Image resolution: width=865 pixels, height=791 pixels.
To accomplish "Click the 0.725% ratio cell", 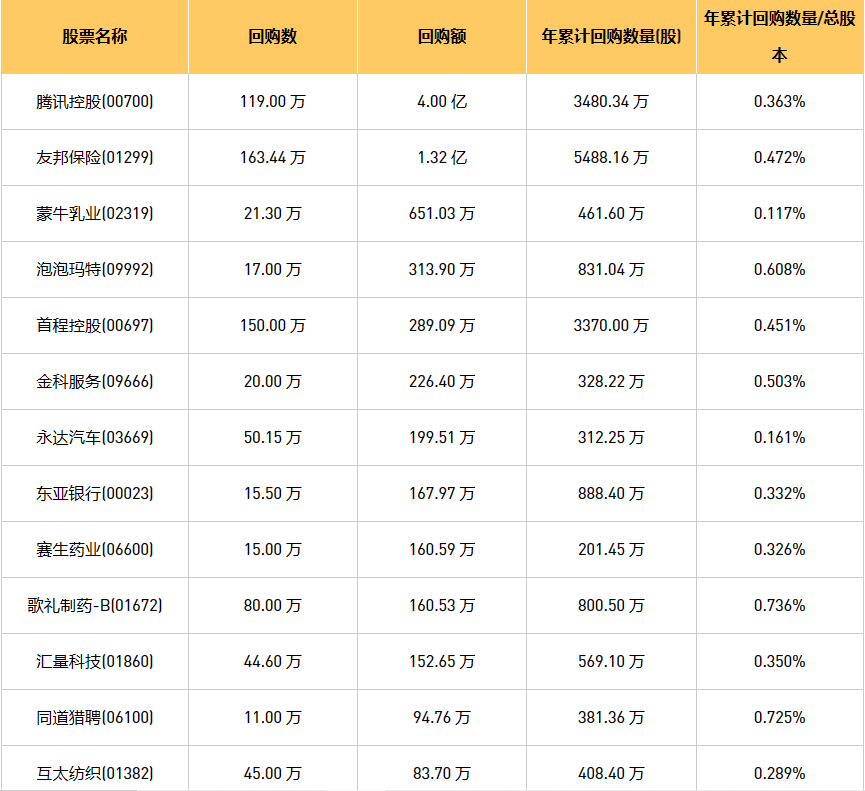I will (779, 718).
